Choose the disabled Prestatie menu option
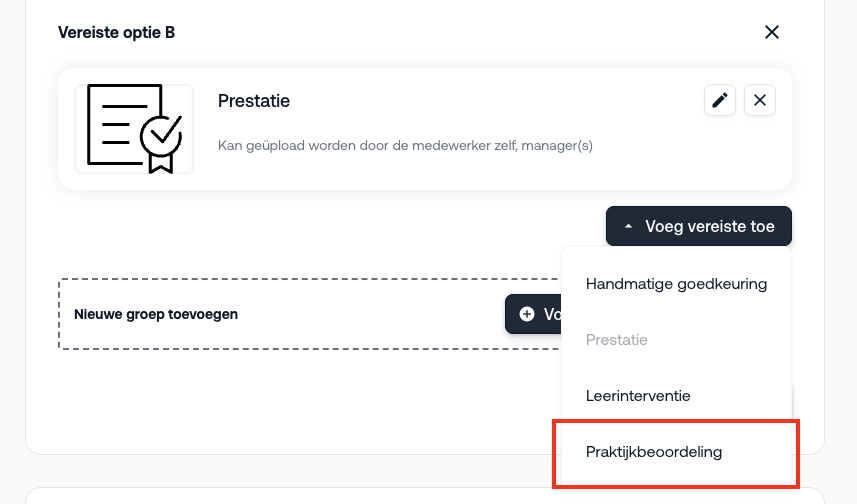This screenshot has height=504, width=857. pyautogui.click(x=617, y=340)
